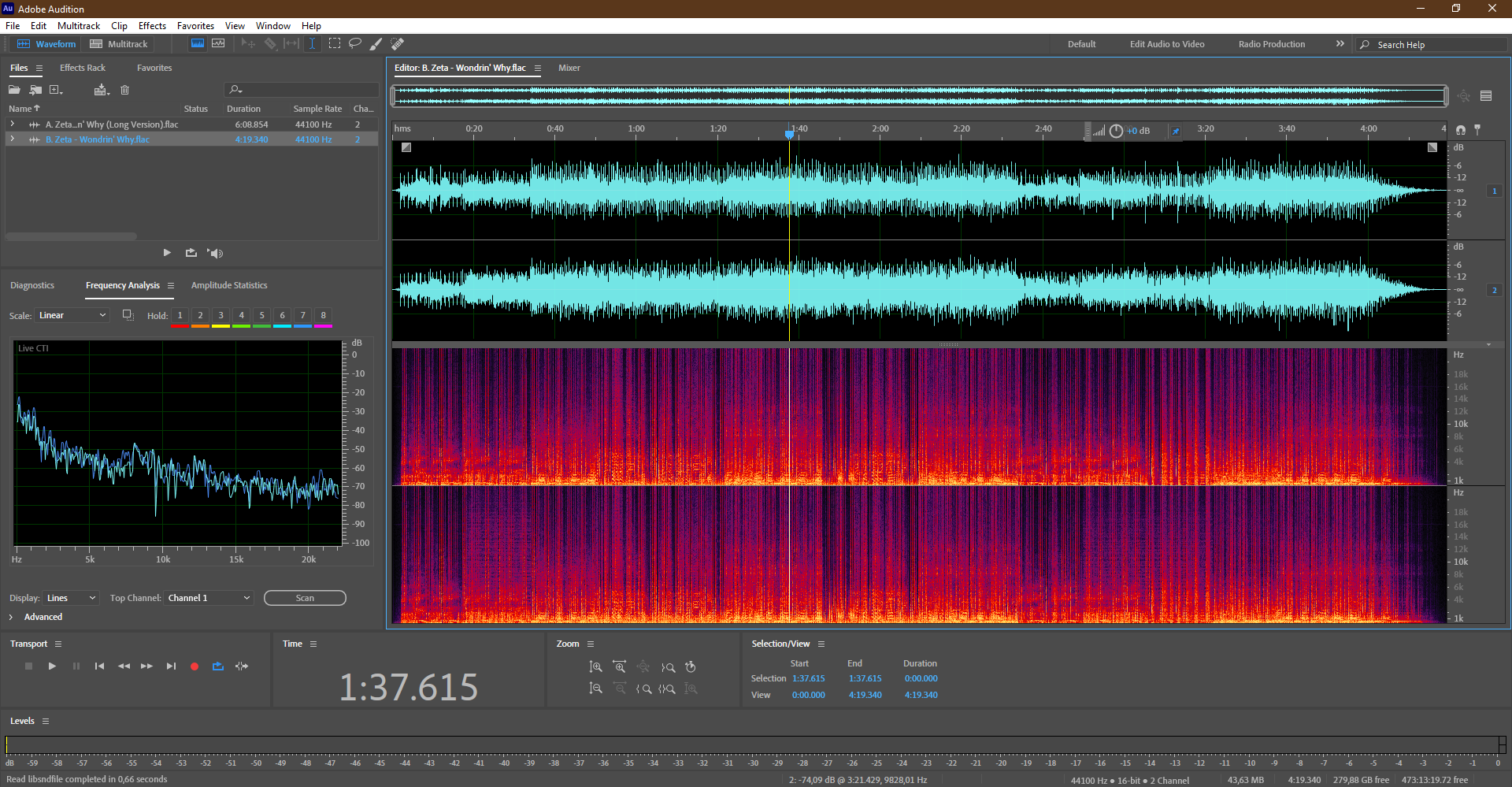Switch to Effects Rack tab
Image resolution: width=1512 pixels, height=787 pixels.
coord(83,68)
